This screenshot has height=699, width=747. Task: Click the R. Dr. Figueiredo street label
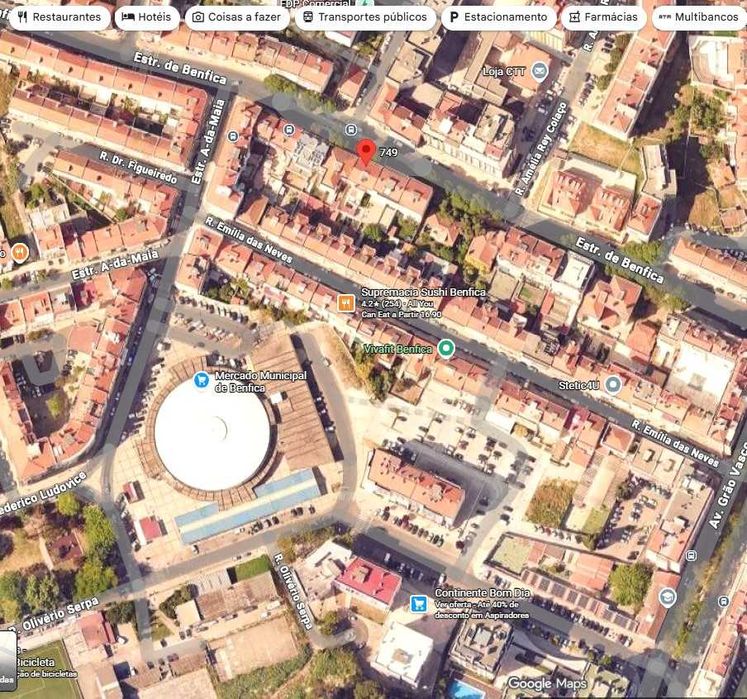tap(138, 168)
